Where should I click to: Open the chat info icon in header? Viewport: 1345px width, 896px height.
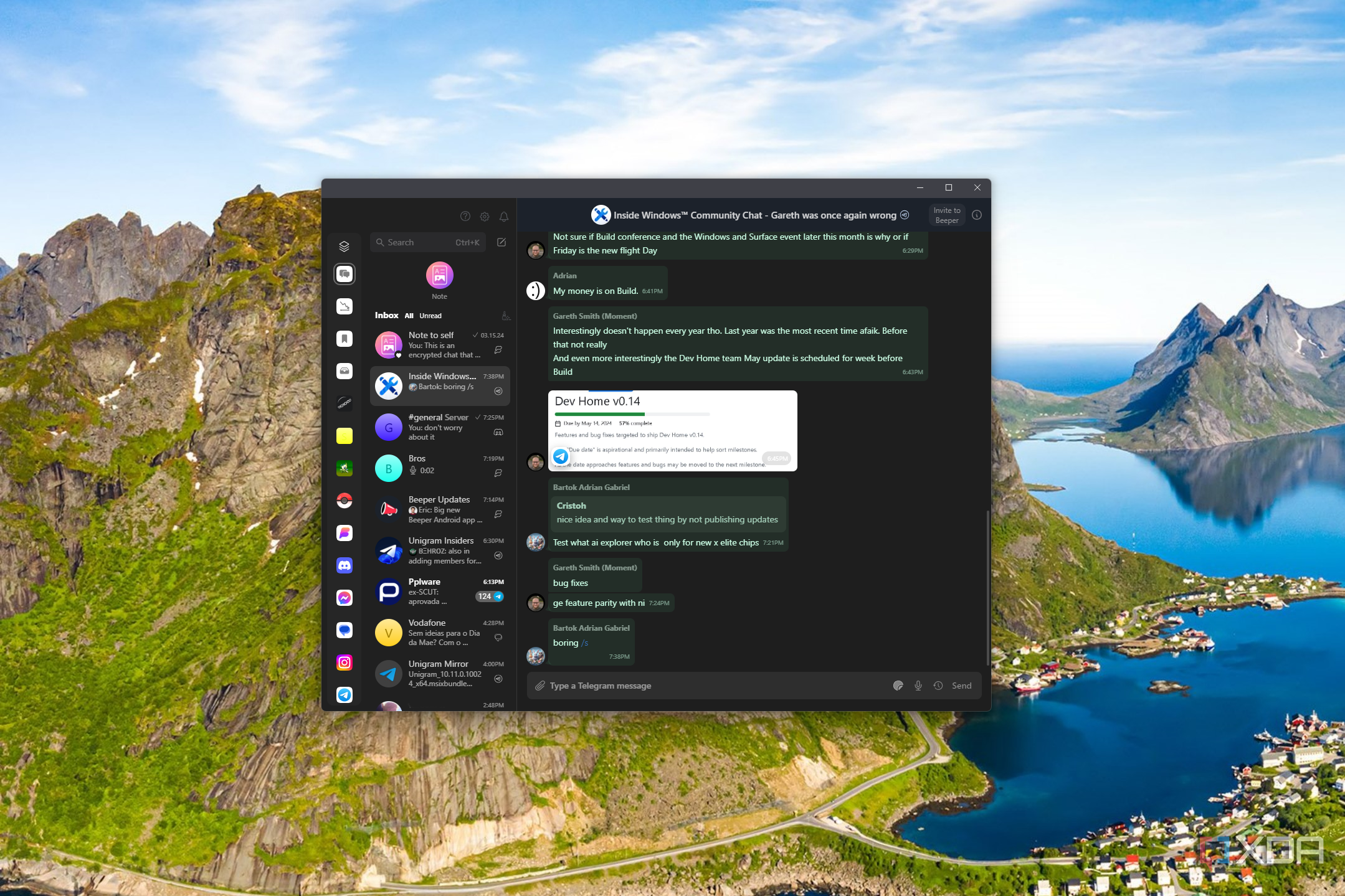[x=977, y=215]
